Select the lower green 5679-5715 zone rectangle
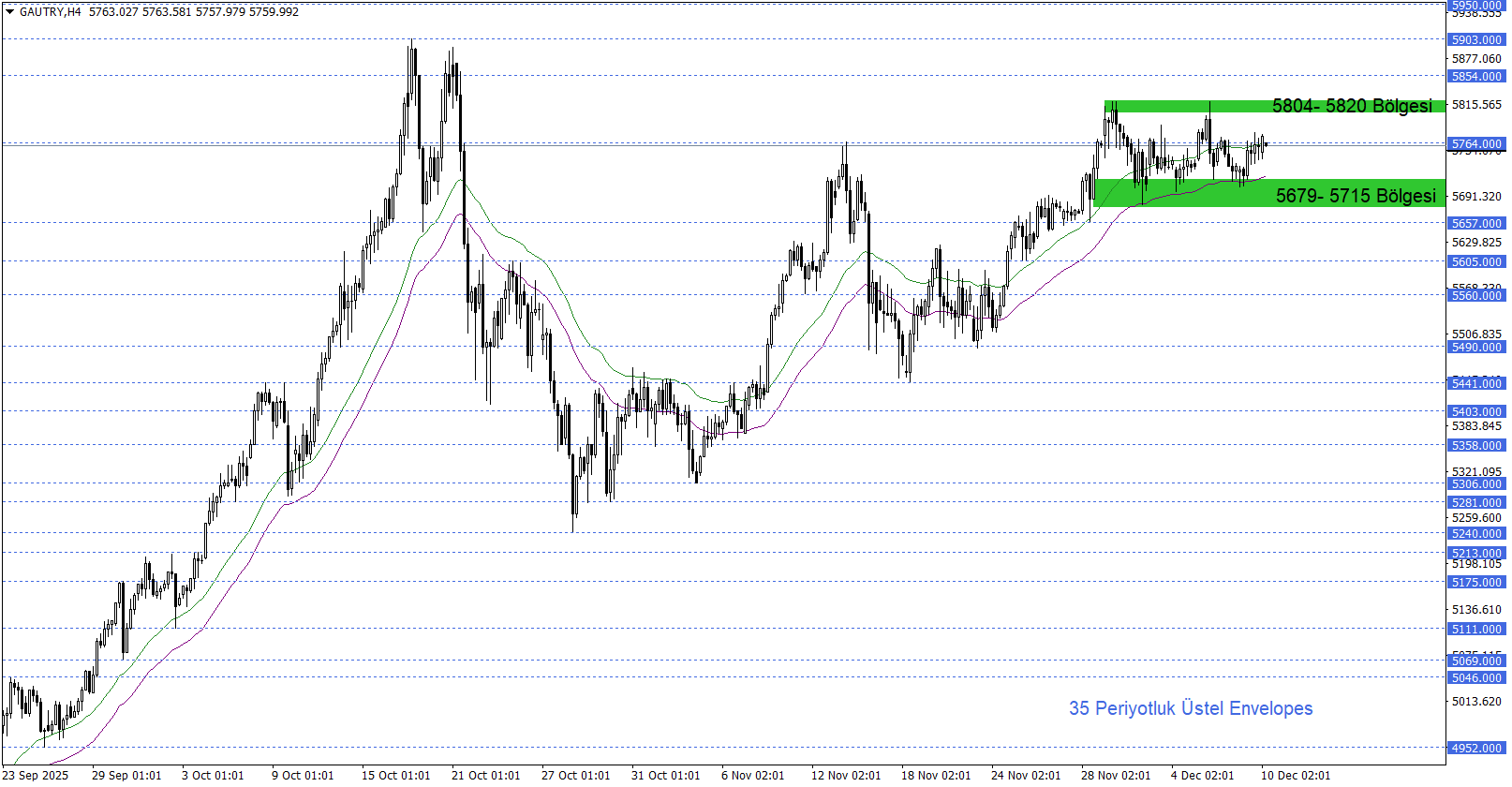 click(1269, 193)
